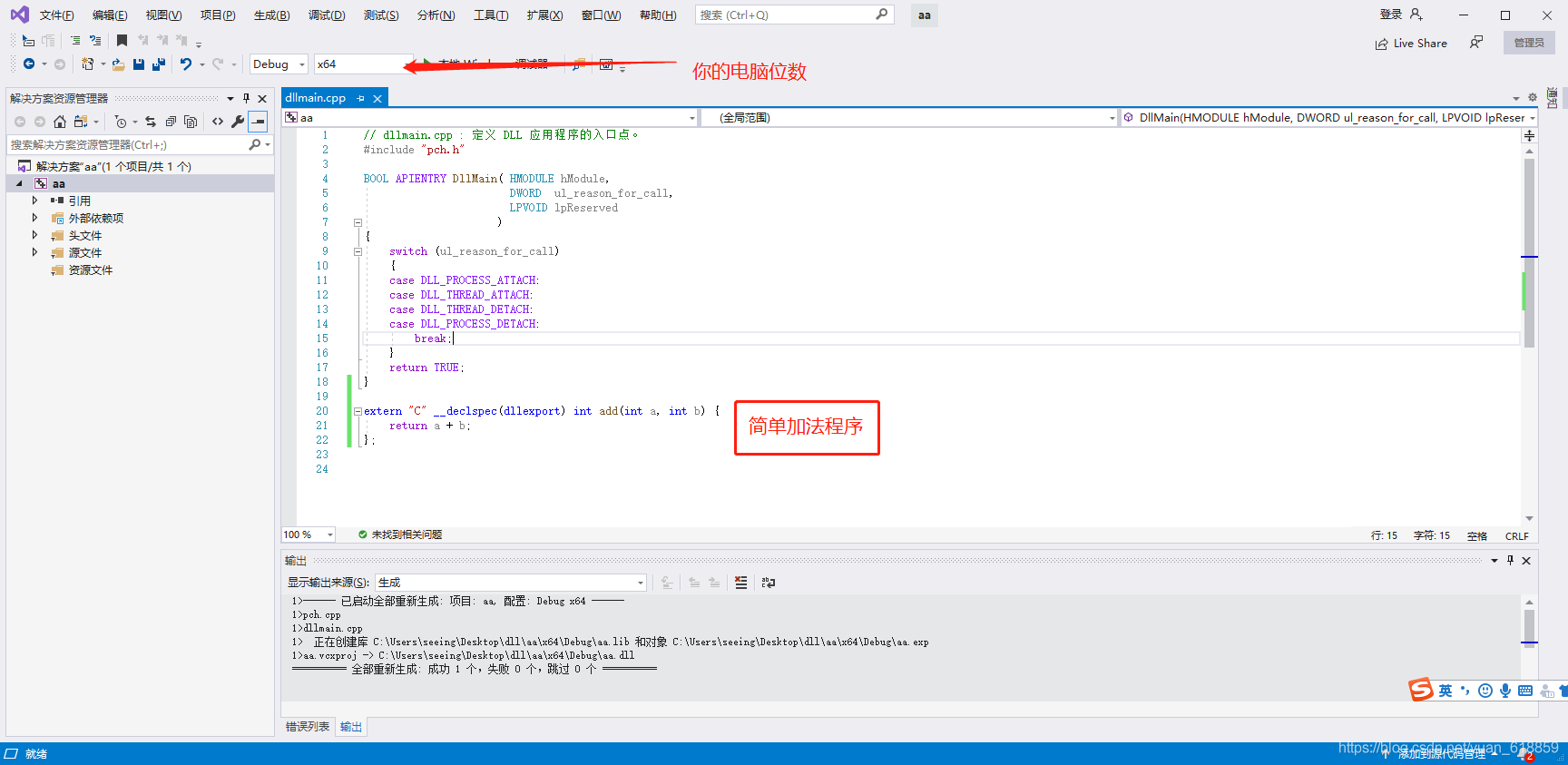Open the 工具(T) menu
The width and height of the screenshot is (1568, 765).
[491, 15]
